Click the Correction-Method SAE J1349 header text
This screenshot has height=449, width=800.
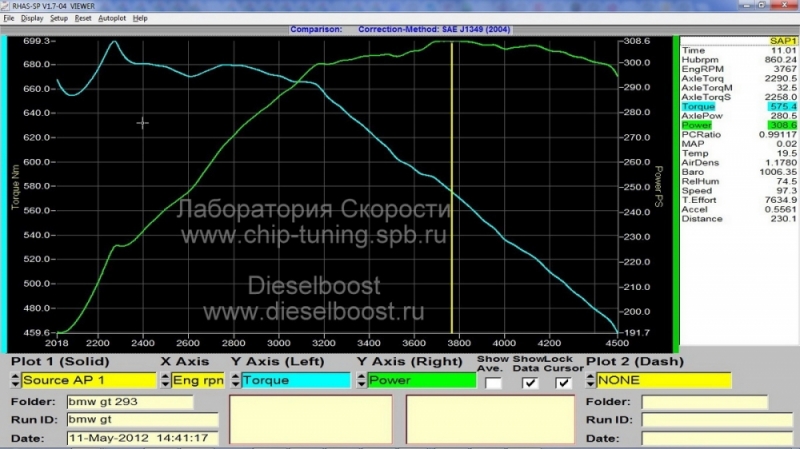434,30
